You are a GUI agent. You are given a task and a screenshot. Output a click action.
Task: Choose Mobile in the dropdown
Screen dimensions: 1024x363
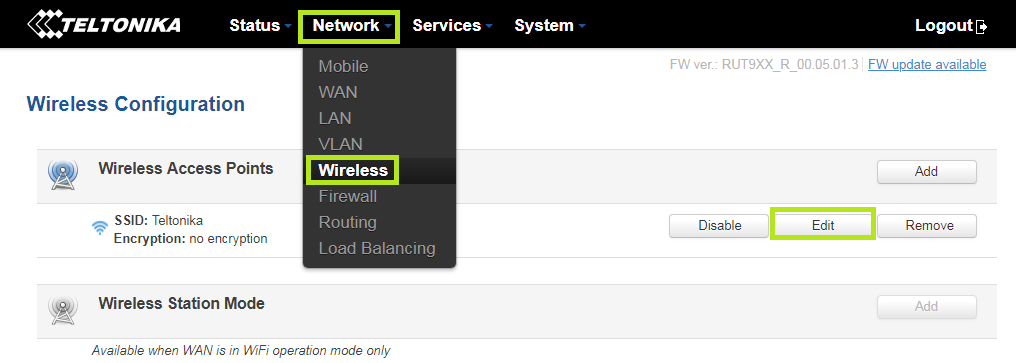[344, 67]
